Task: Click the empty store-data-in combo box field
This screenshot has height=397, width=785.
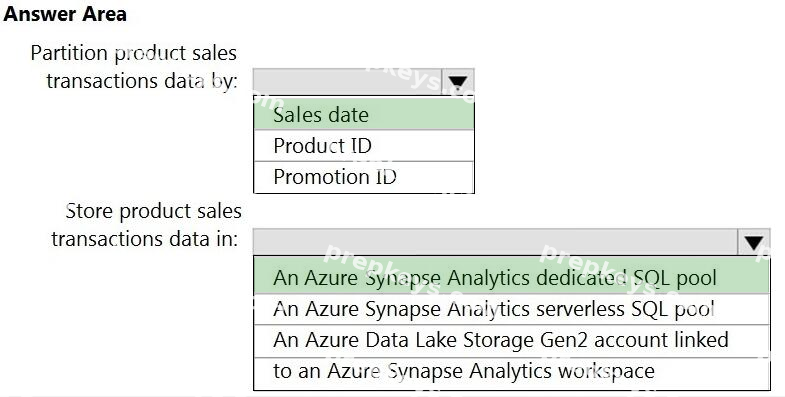Action: tap(496, 242)
